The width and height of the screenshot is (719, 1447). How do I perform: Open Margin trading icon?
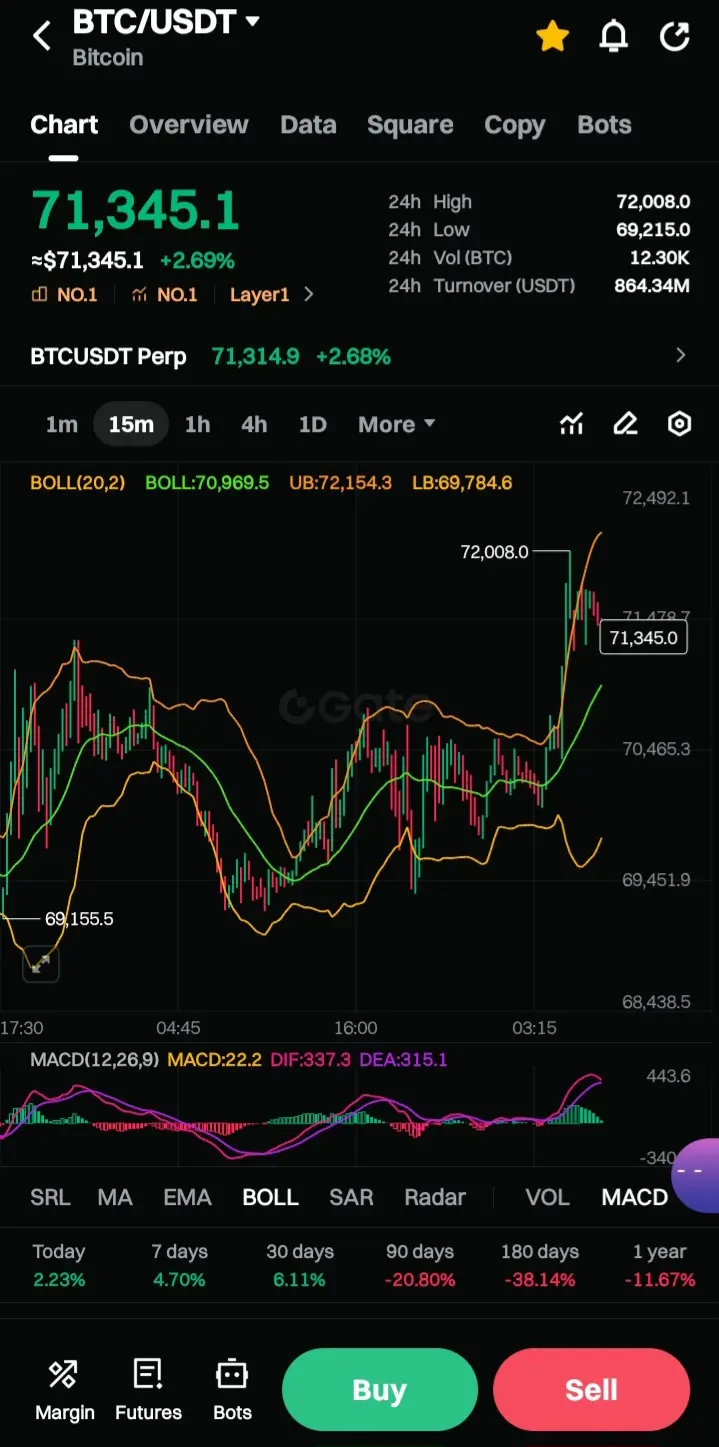pos(64,1389)
